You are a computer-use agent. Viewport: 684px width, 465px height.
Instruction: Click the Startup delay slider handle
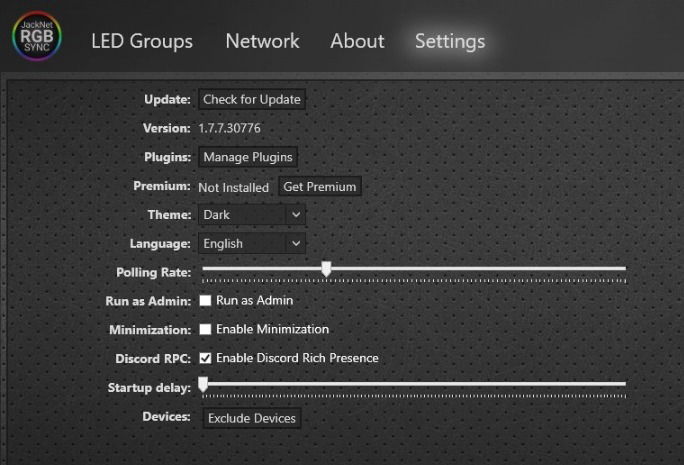click(203, 383)
